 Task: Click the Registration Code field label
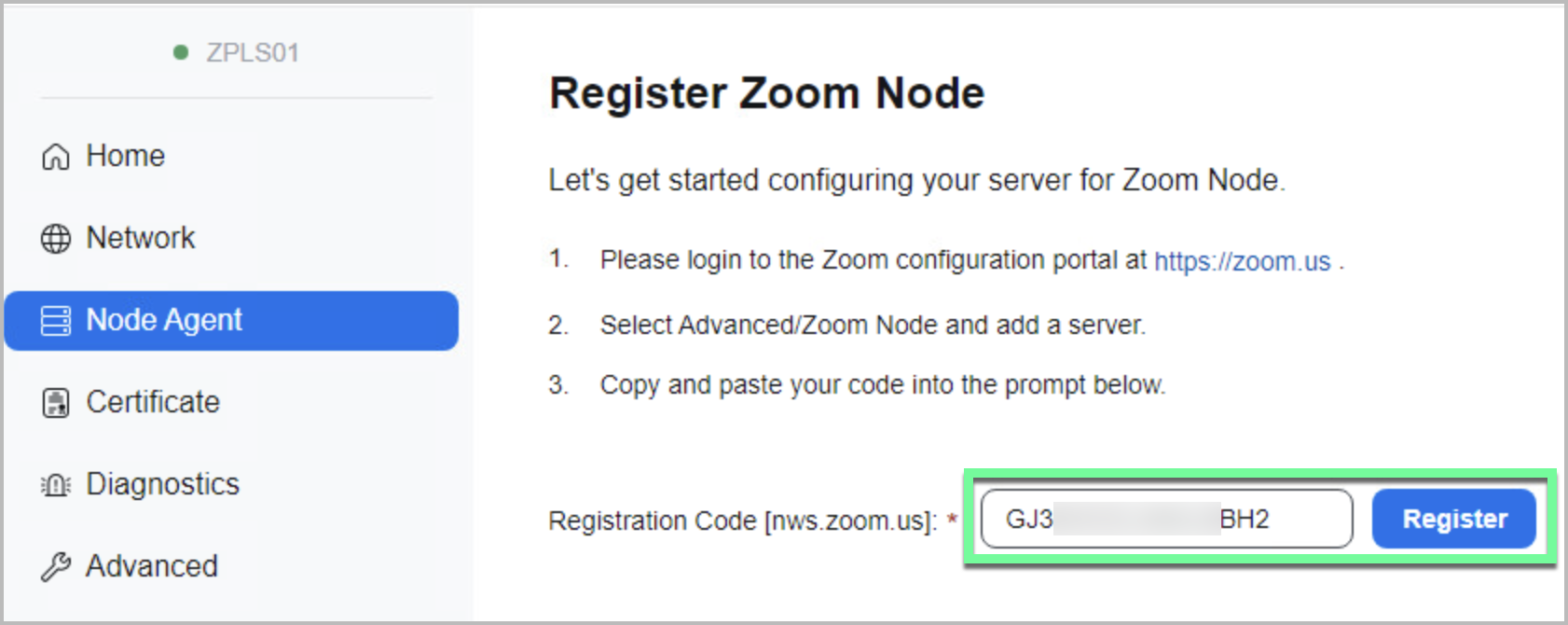coord(742,521)
